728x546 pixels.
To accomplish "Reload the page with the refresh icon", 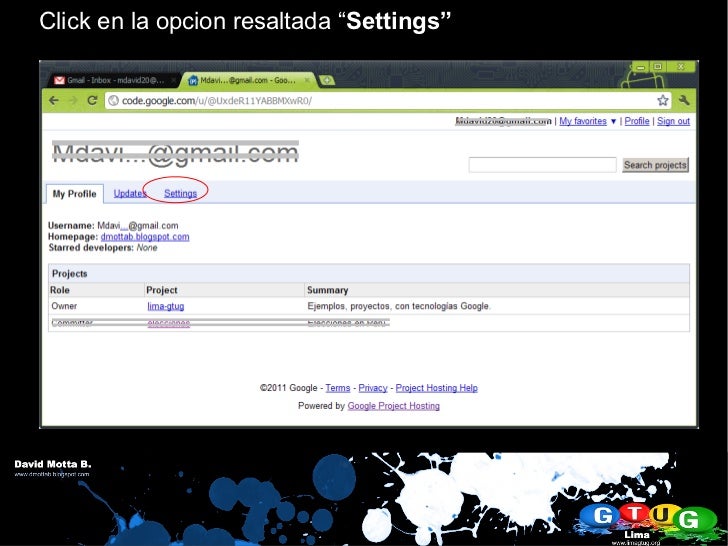I will (92, 100).
